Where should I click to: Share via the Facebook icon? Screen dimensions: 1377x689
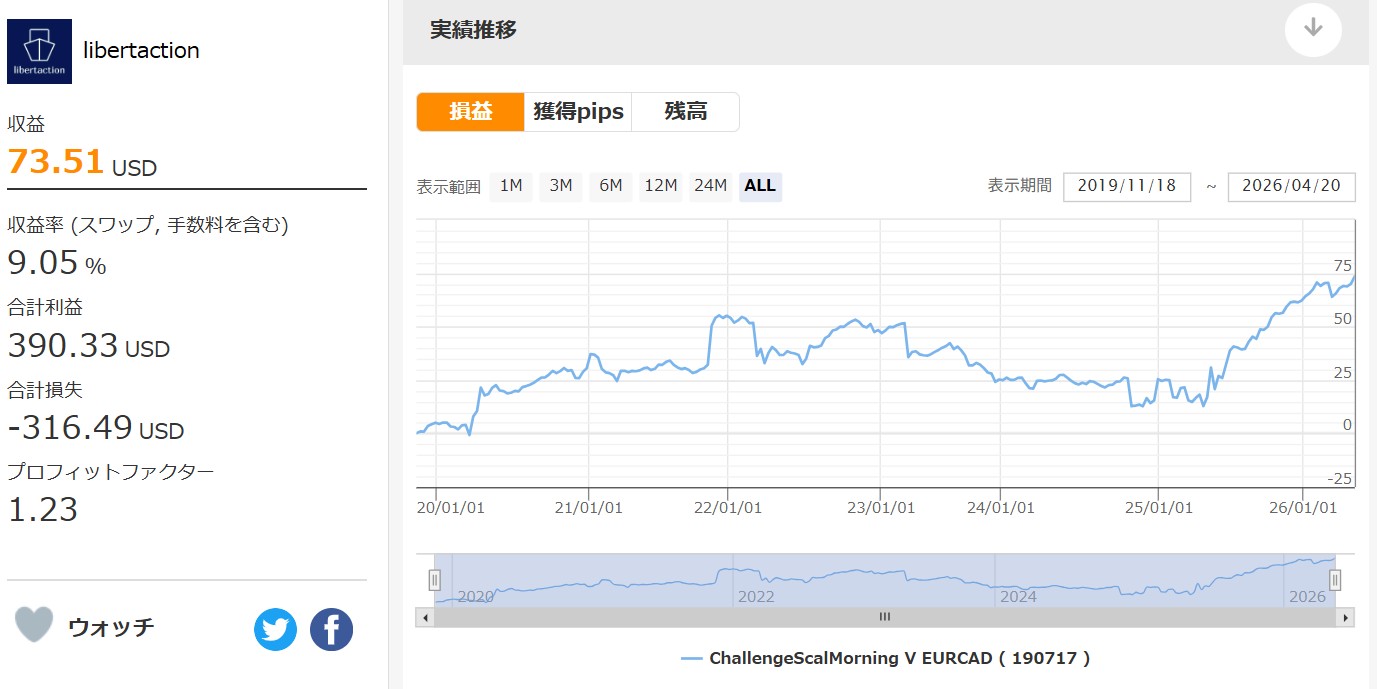[x=331, y=630]
